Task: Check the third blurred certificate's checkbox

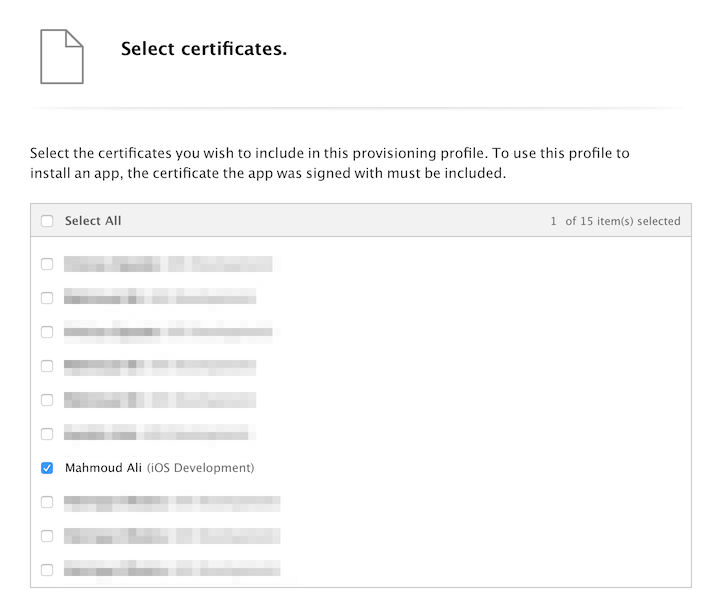Action: 47,332
